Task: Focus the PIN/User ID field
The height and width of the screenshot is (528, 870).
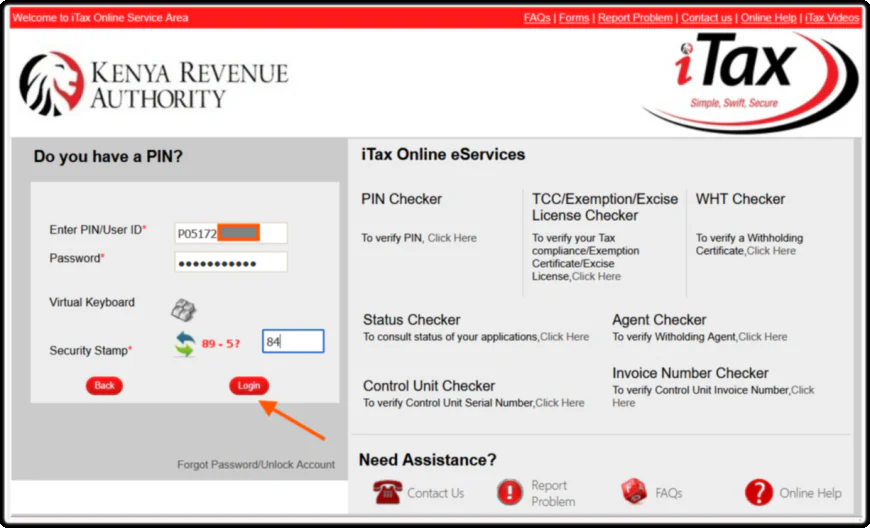Action: (231, 233)
